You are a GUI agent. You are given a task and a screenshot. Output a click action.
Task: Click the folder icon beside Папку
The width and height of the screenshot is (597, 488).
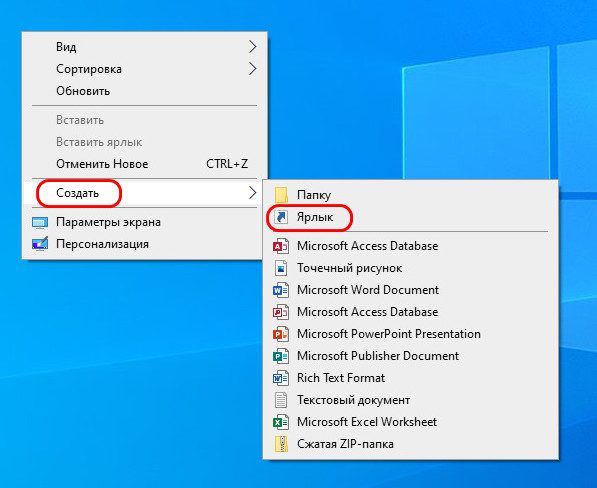(x=281, y=195)
